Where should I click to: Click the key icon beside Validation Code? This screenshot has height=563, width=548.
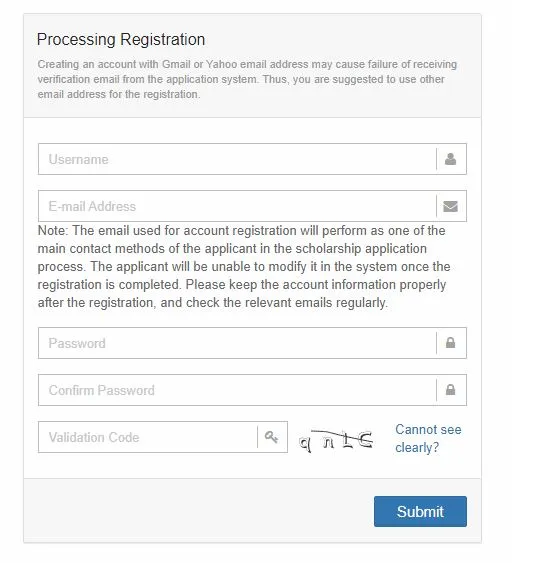tap(271, 437)
